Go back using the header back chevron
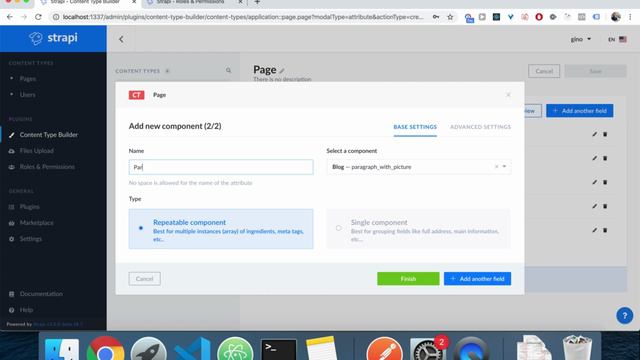Image resolution: width=640 pixels, height=360 pixels. click(x=121, y=39)
